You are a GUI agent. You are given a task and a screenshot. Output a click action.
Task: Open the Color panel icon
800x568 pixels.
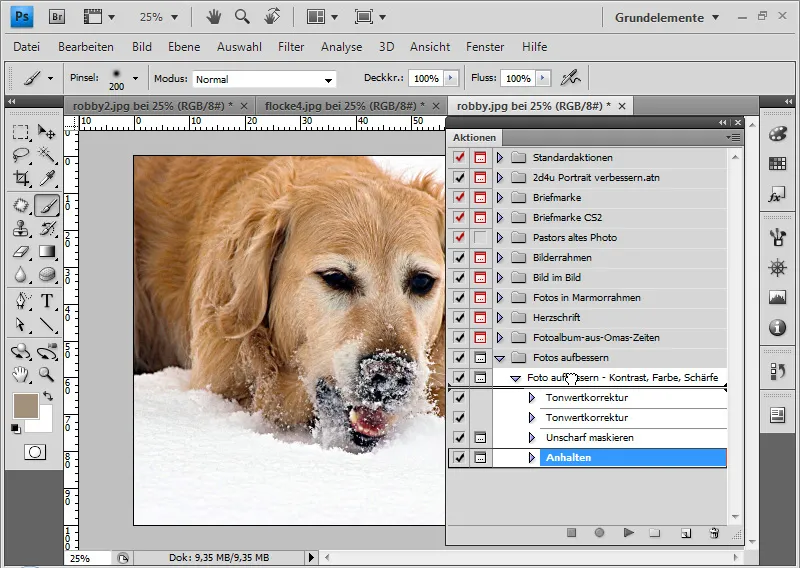tap(778, 134)
